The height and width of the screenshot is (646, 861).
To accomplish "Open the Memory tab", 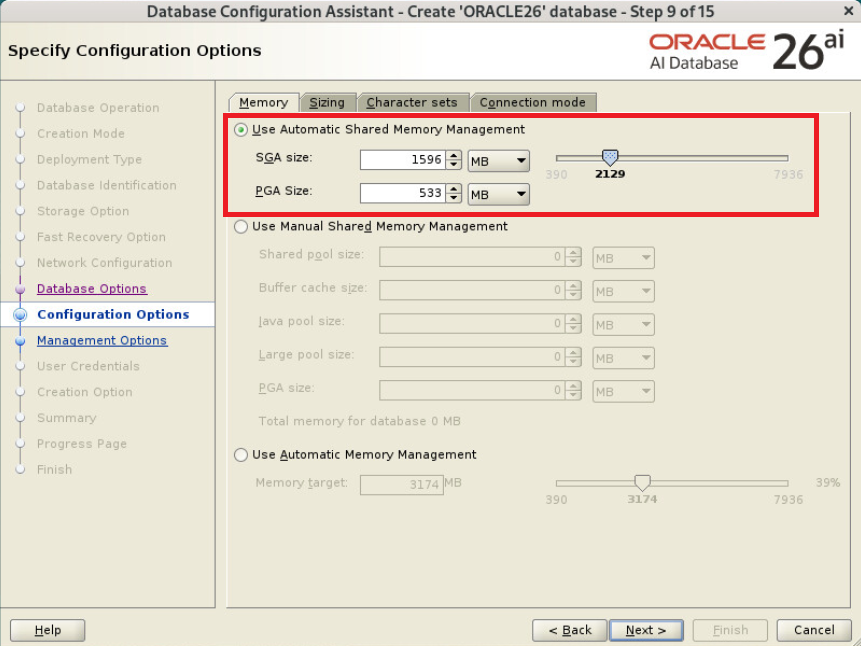I will (264, 103).
